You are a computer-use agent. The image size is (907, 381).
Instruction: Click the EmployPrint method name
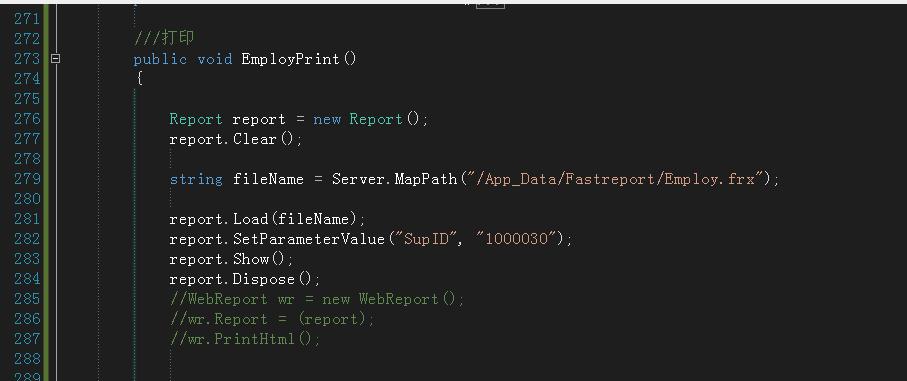pyautogui.click(x=290, y=59)
